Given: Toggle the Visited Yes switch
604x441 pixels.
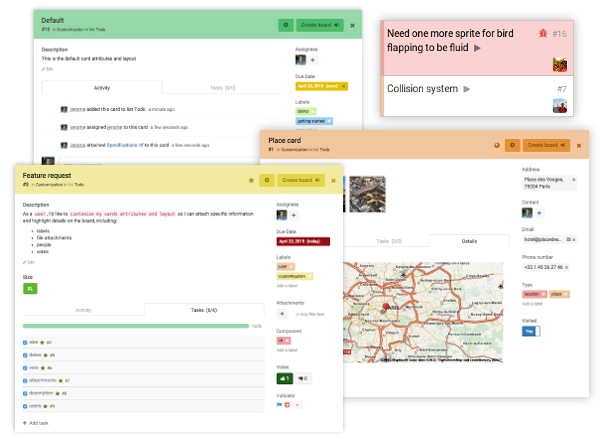Looking at the screenshot, I should (x=529, y=330).
